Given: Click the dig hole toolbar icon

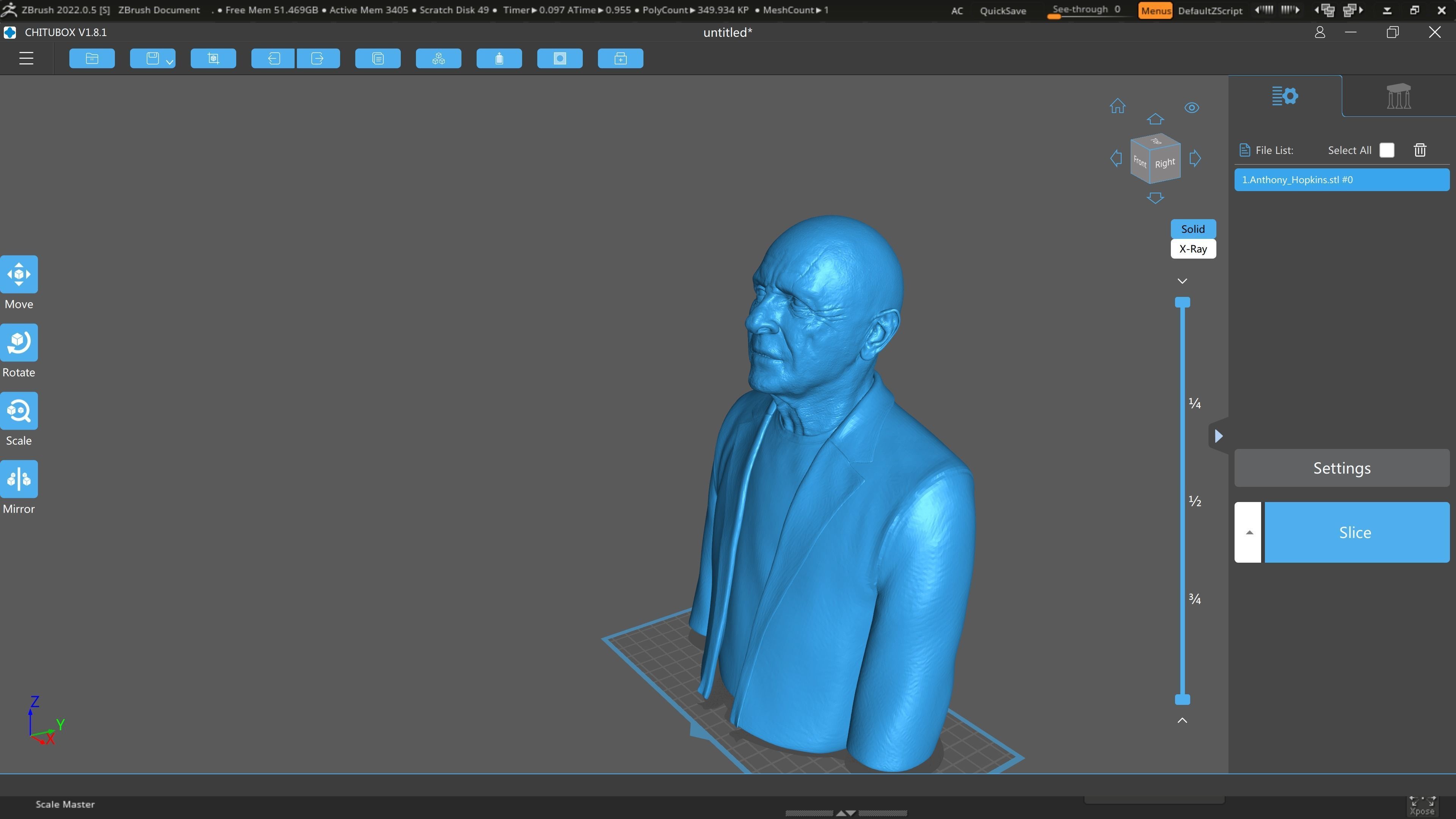Looking at the screenshot, I should coord(560,58).
